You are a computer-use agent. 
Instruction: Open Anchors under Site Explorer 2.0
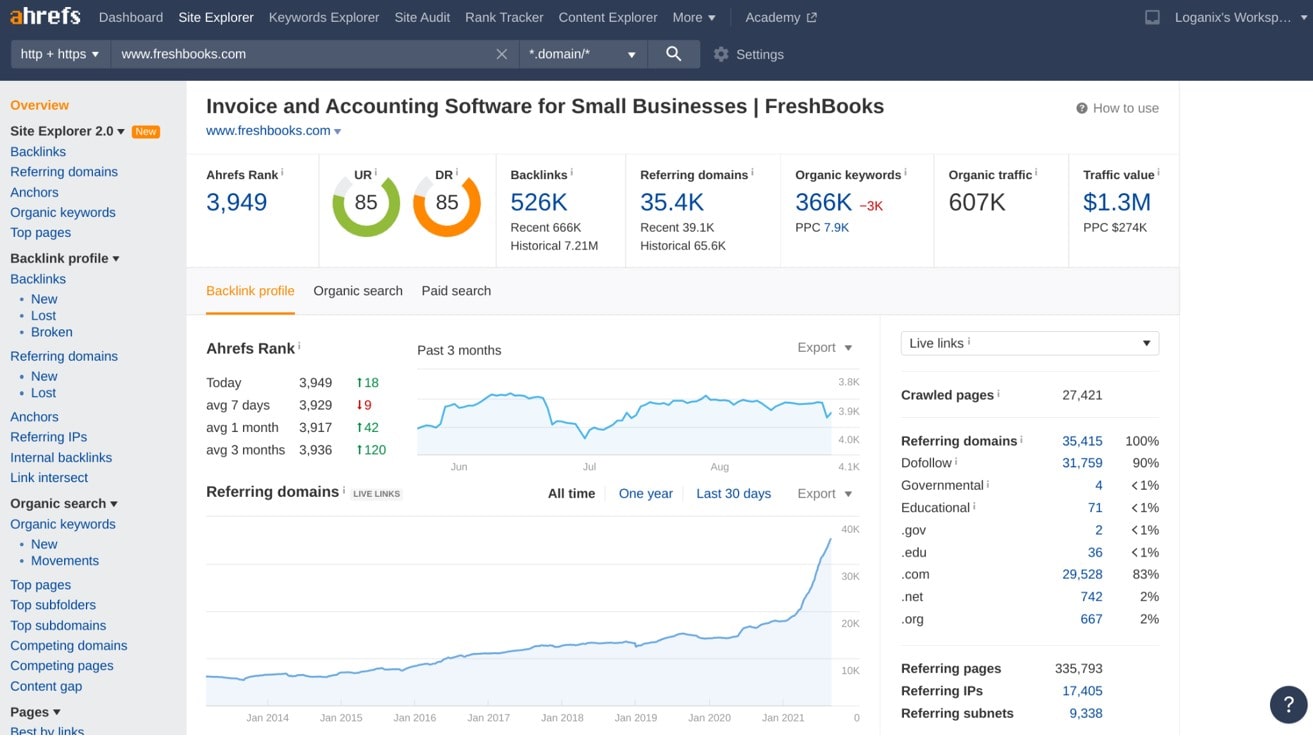34,192
